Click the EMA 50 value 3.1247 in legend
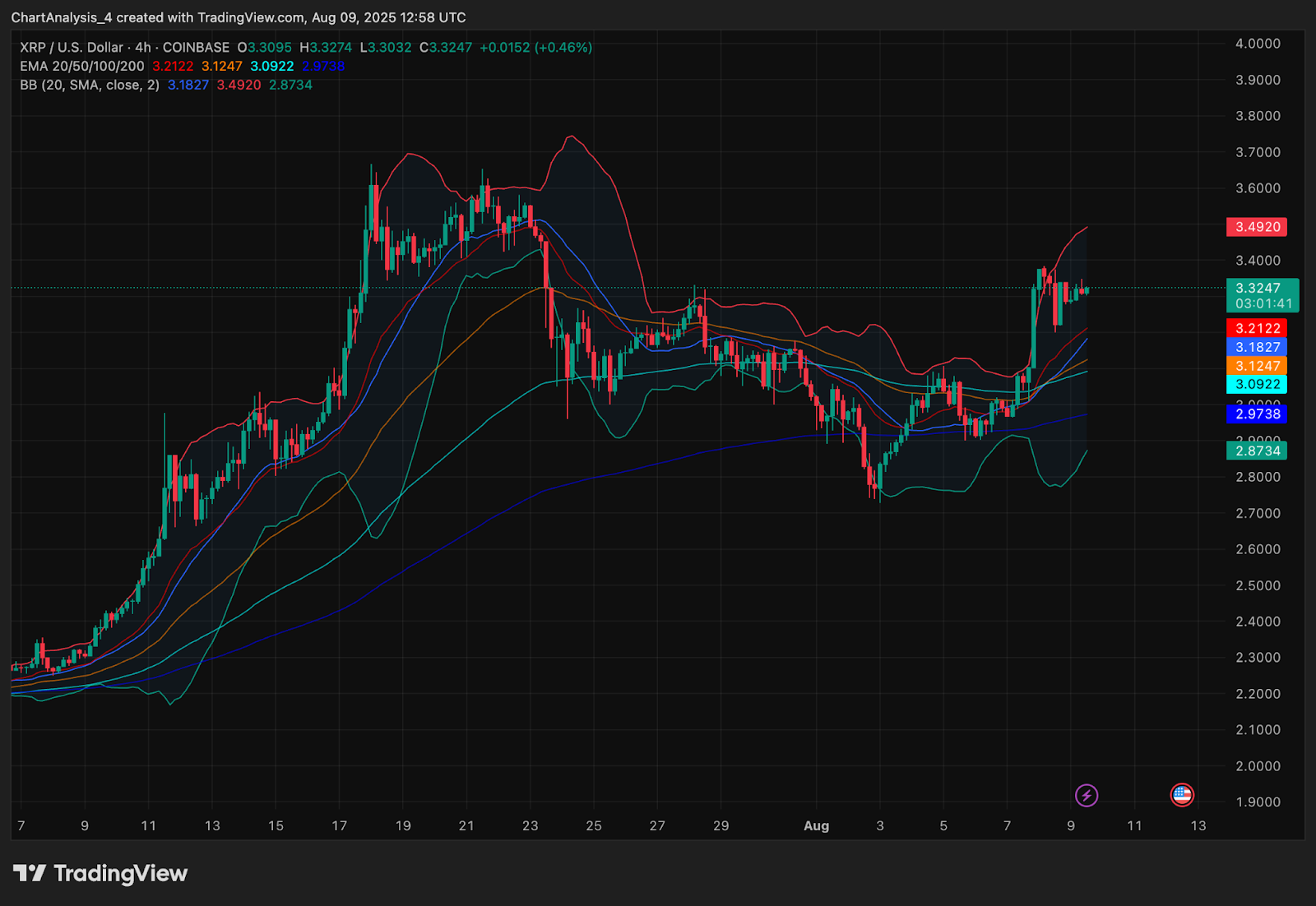This screenshot has height=906, width=1316. pyautogui.click(x=222, y=67)
